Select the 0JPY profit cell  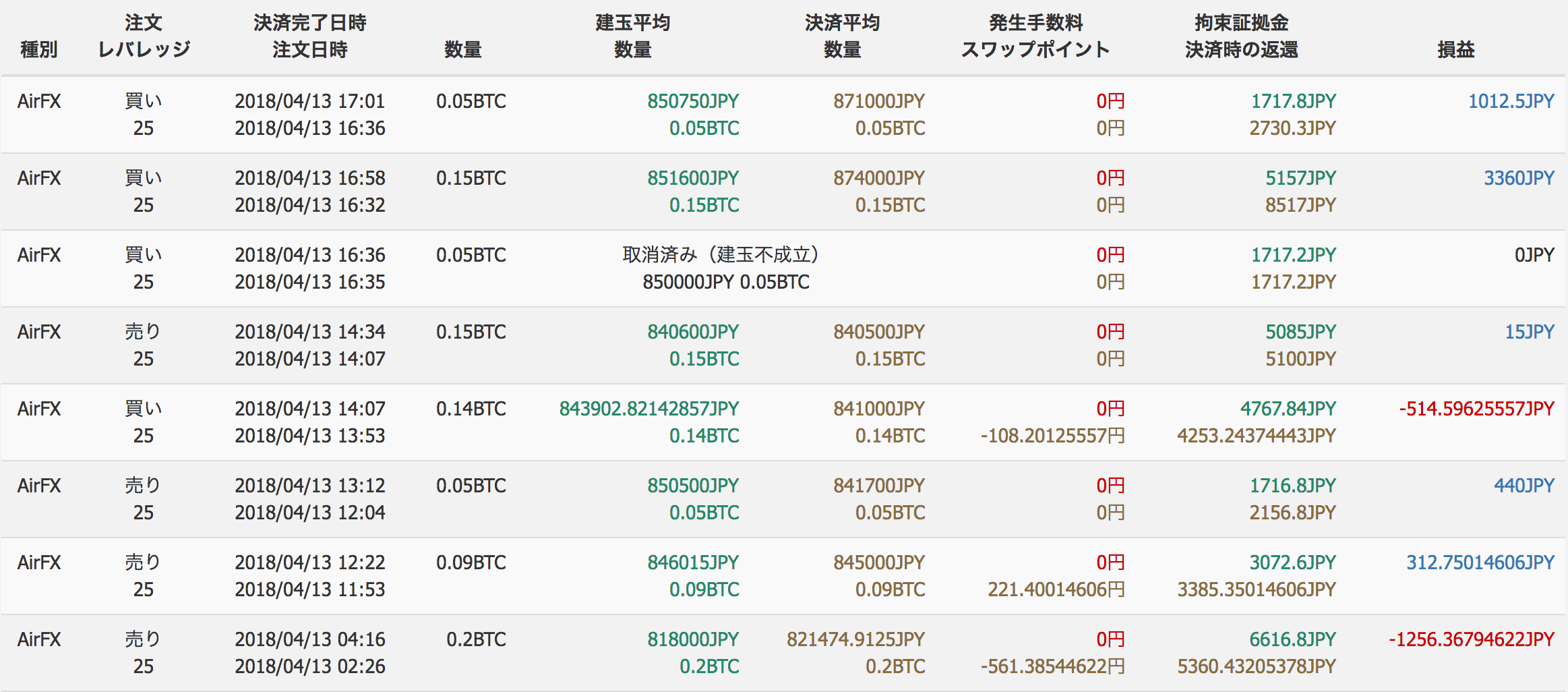[1534, 255]
